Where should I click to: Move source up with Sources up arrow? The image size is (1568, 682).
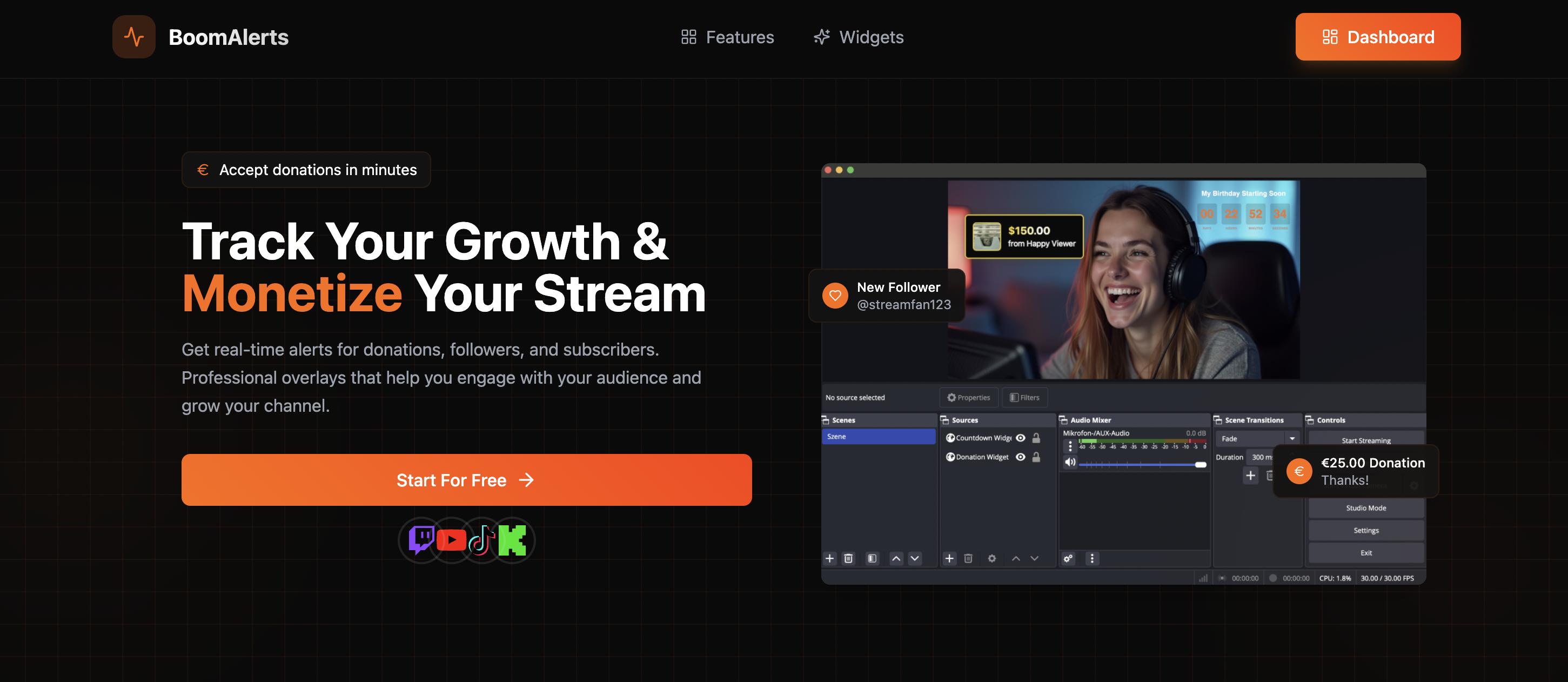tap(1016, 558)
